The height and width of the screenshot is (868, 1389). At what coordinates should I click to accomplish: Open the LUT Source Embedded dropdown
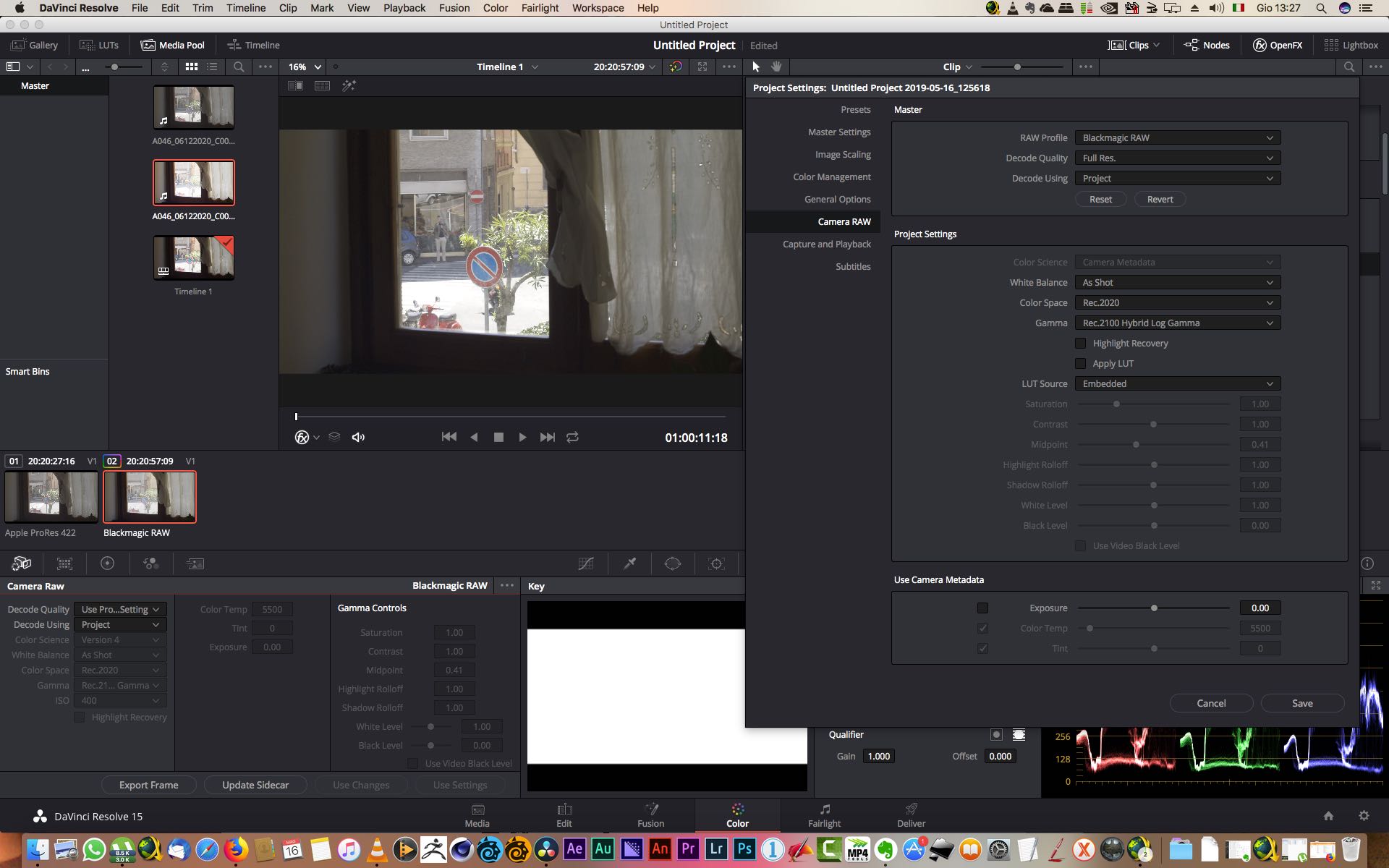point(1178,383)
